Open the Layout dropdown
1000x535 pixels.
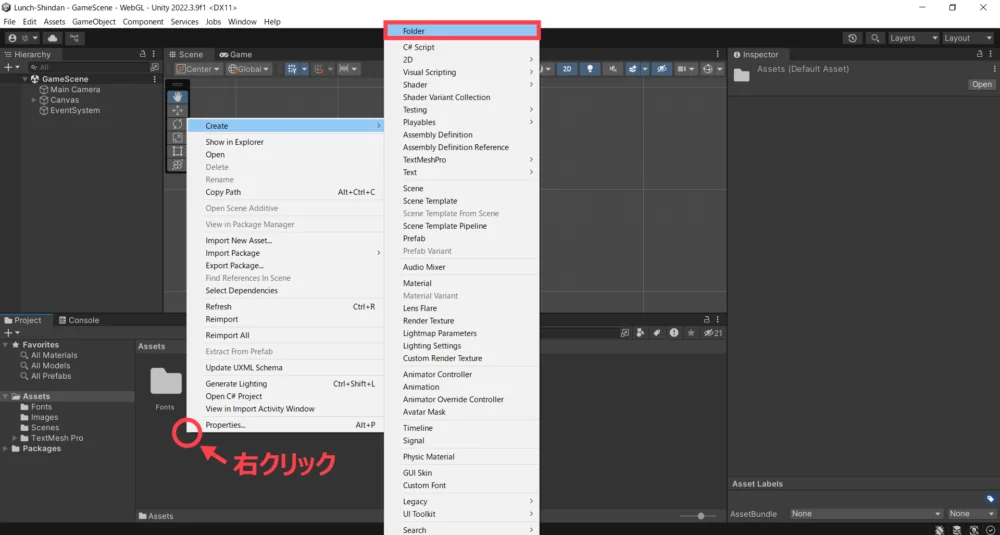point(967,38)
